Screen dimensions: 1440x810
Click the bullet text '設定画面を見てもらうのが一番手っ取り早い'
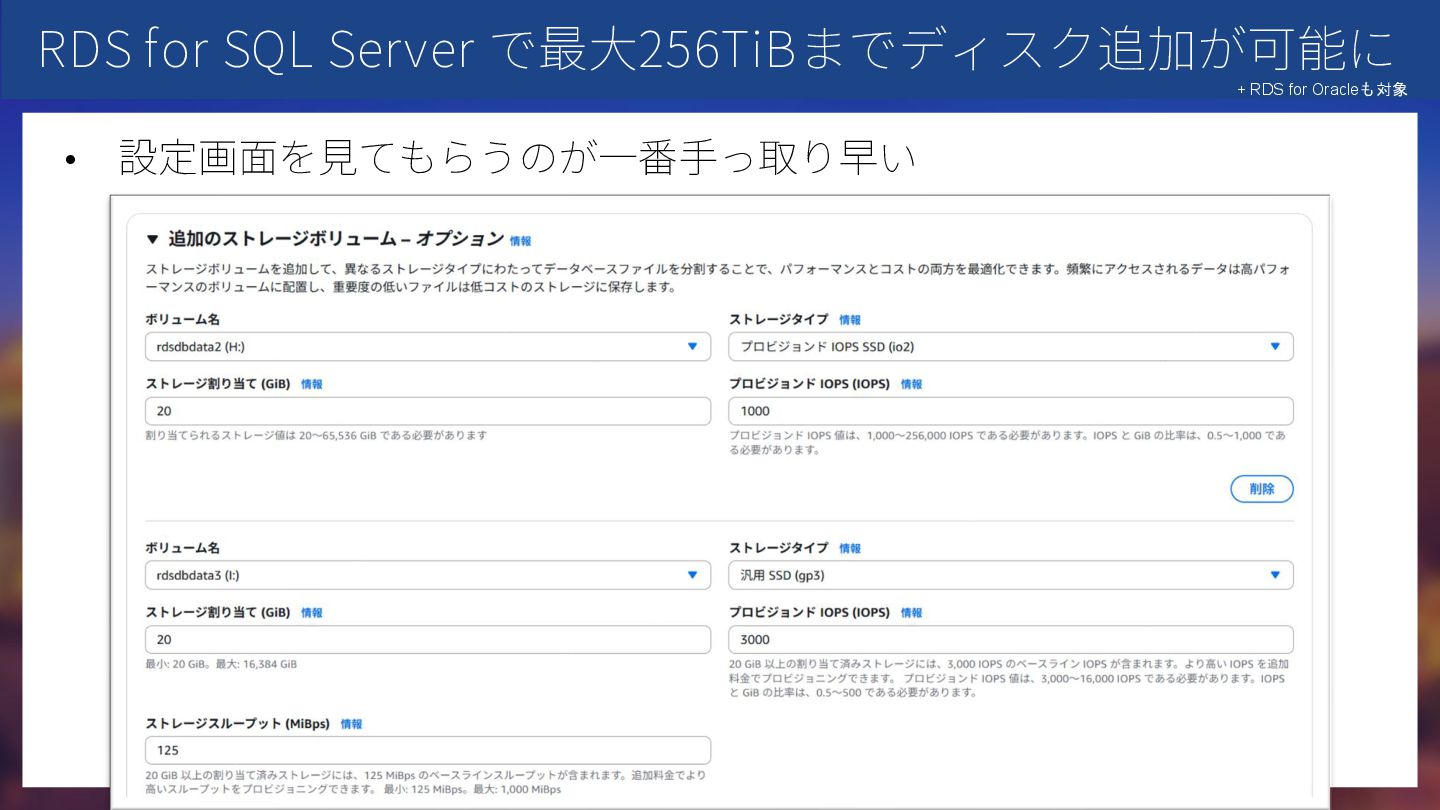(517, 158)
